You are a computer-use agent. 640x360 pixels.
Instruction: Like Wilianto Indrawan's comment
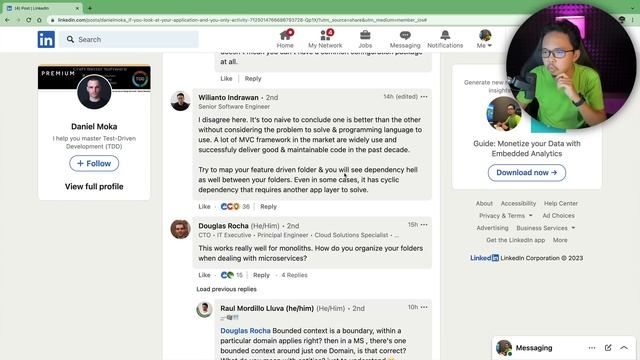(204, 207)
